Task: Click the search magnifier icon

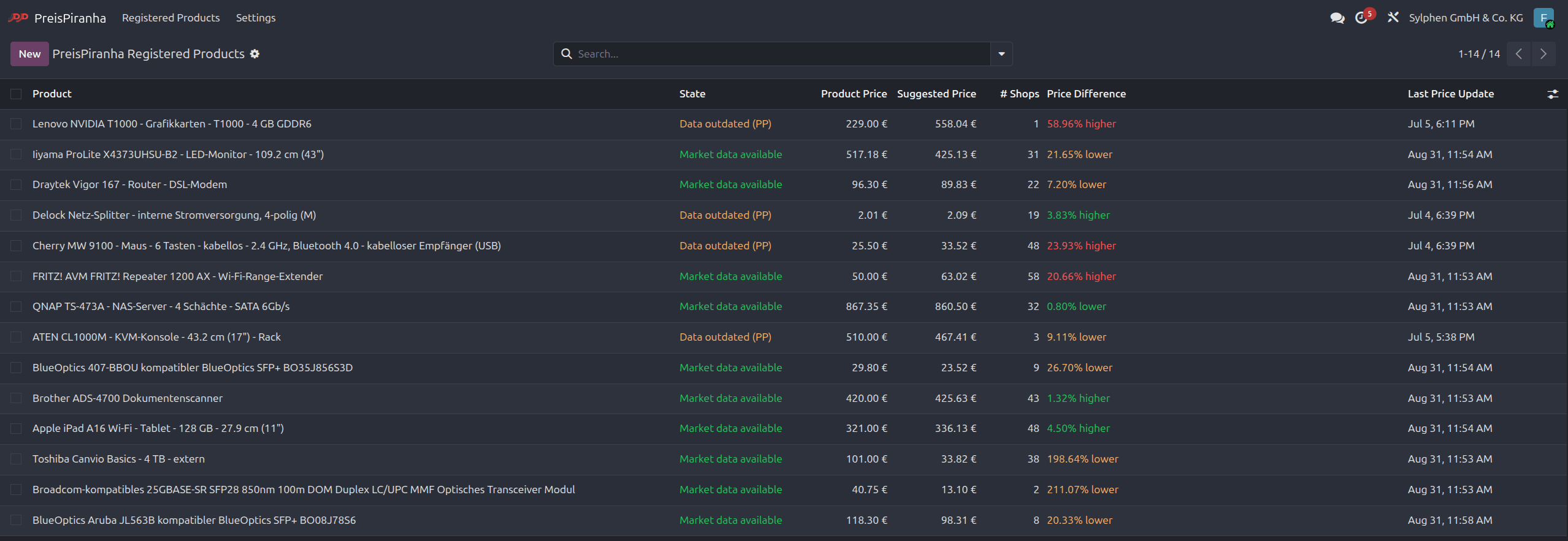Action: pos(567,54)
